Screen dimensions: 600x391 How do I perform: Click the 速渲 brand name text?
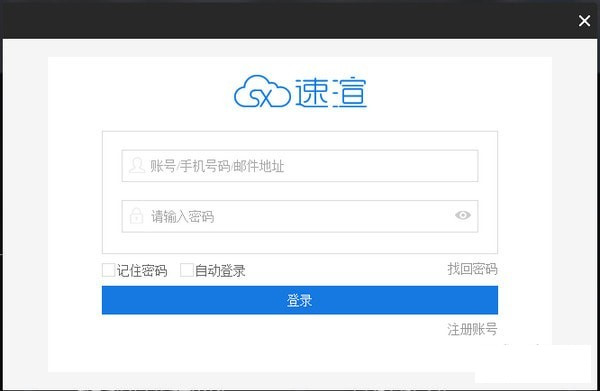331,92
